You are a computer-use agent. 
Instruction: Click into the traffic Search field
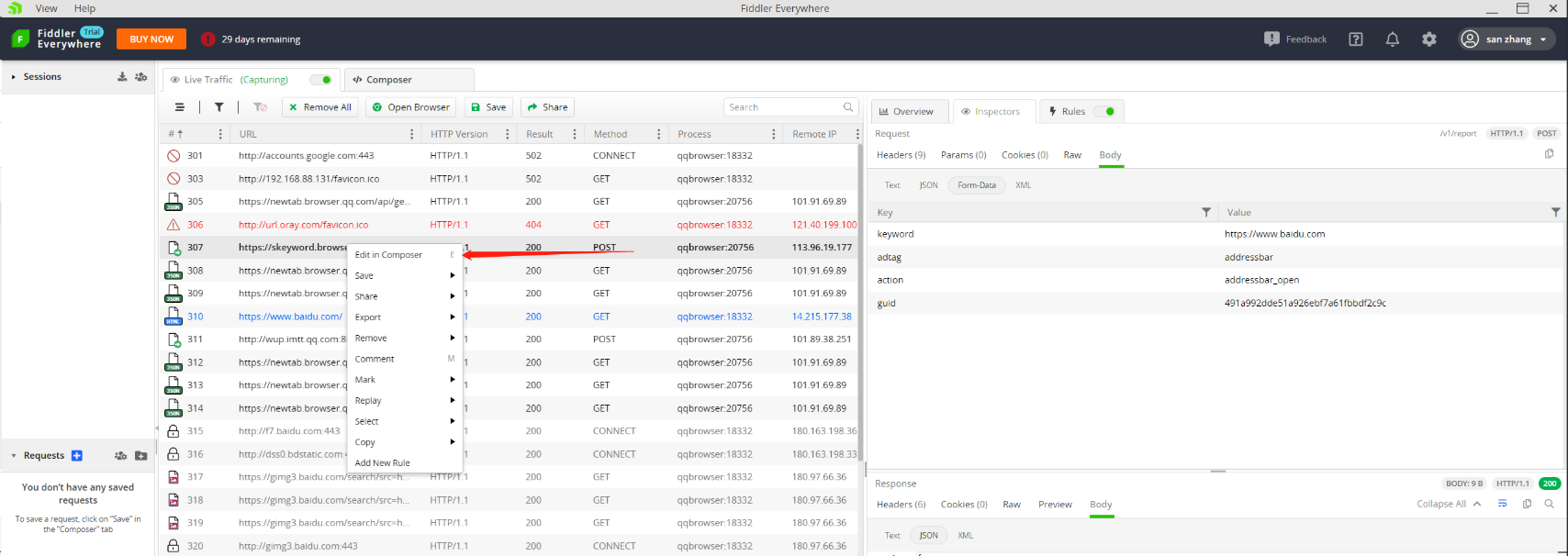click(791, 107)
